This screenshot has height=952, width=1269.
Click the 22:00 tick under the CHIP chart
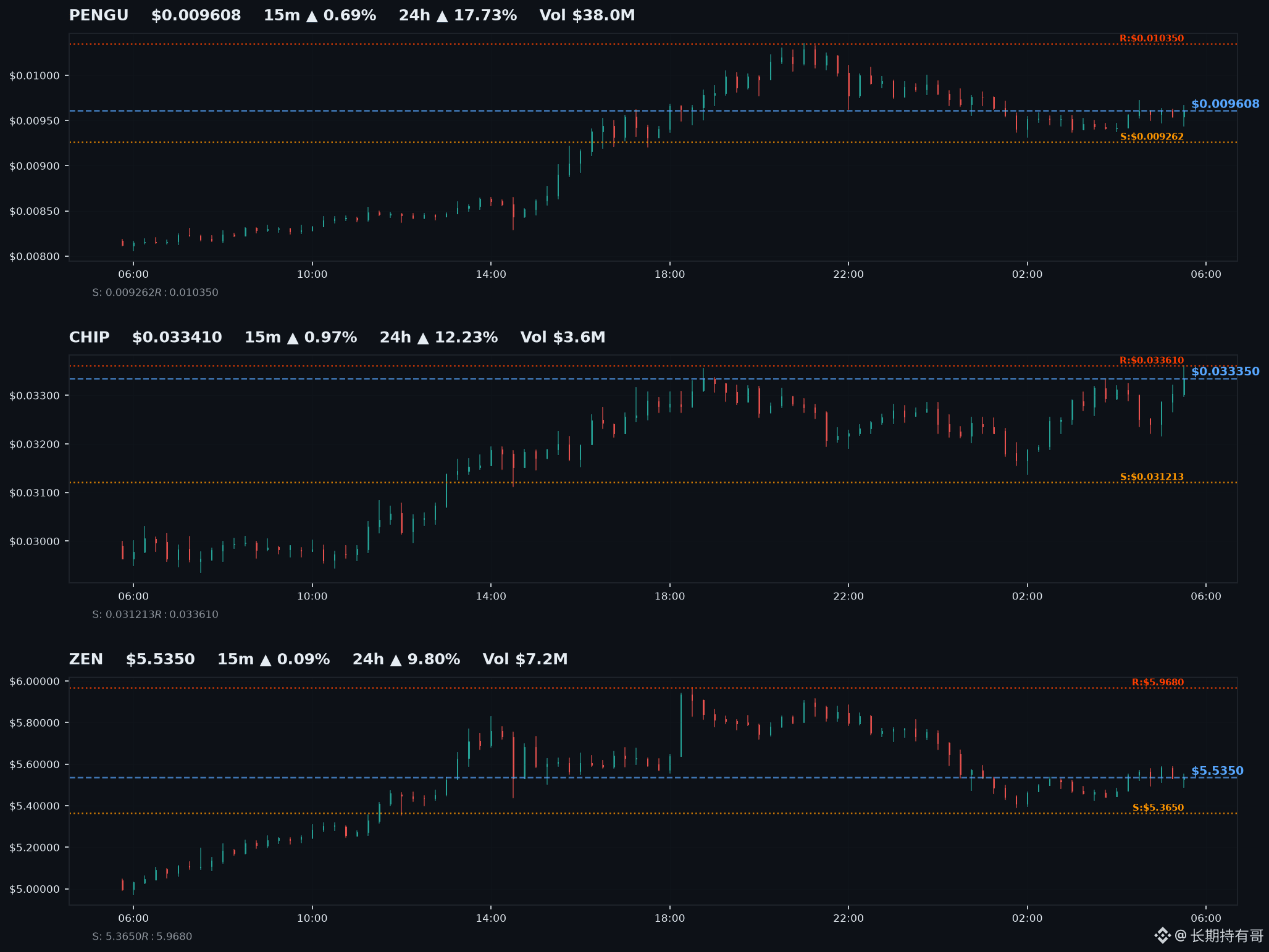(x=848, y=596)
